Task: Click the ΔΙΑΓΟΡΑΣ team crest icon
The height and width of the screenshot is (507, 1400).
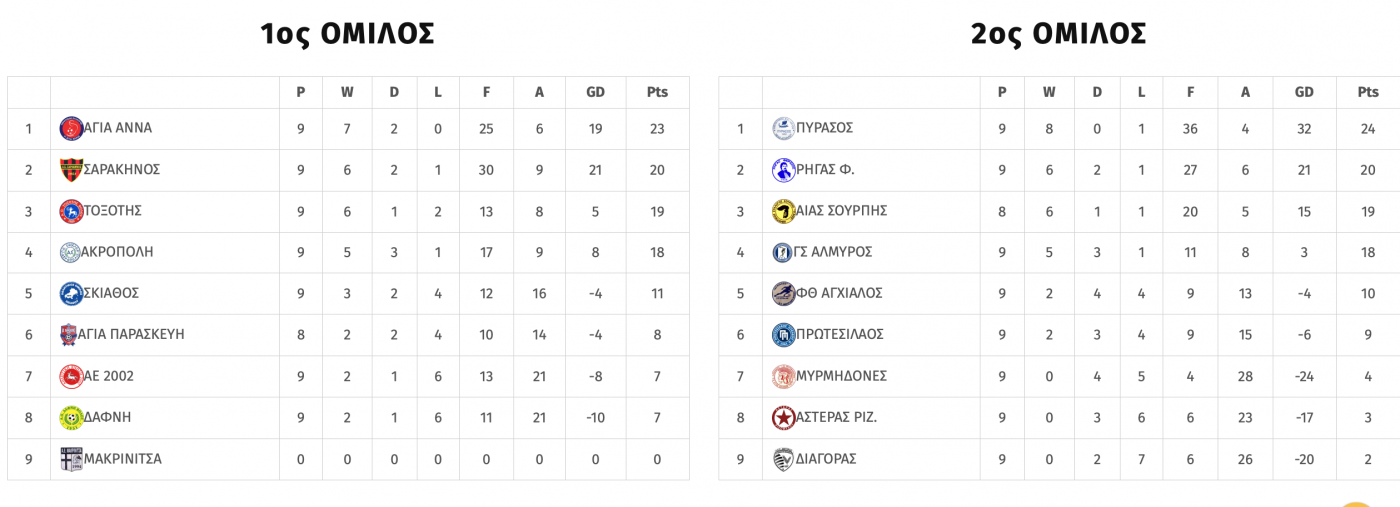Action: tap(783, 459)
